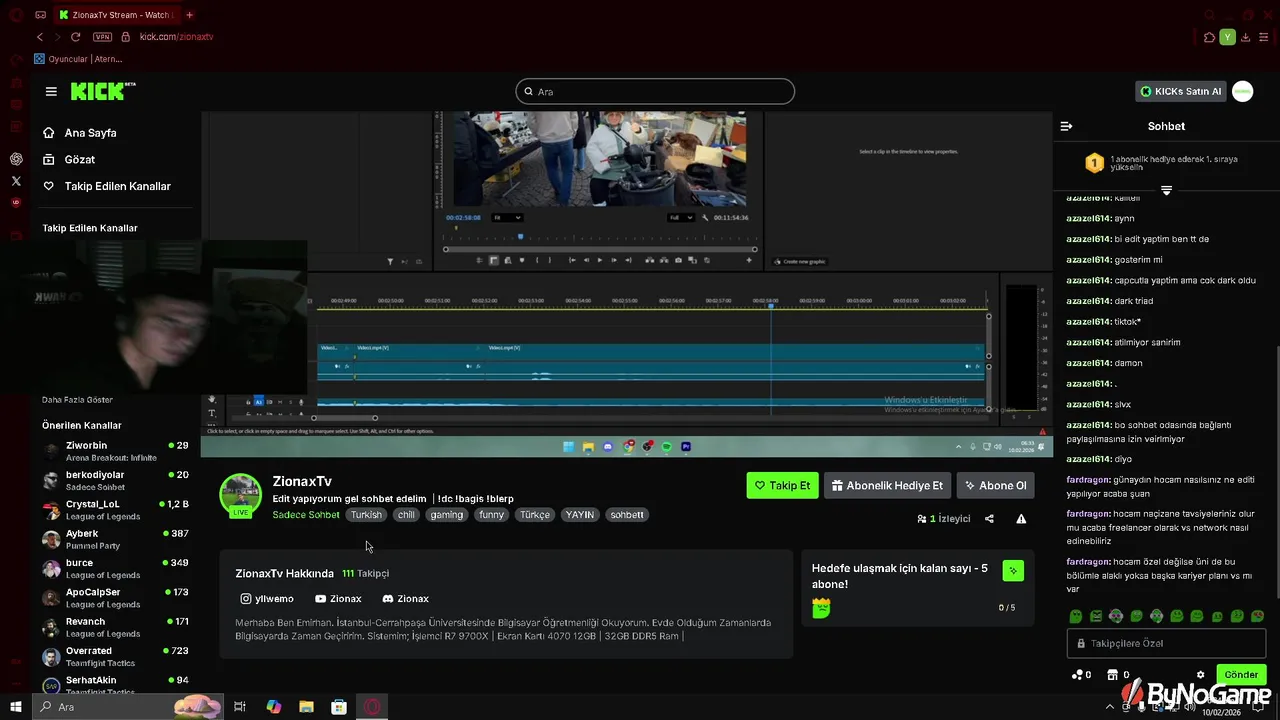Click the Ara search field on Kick
Viewport: 1280px width, 720px height.
(x=655, y=92)
